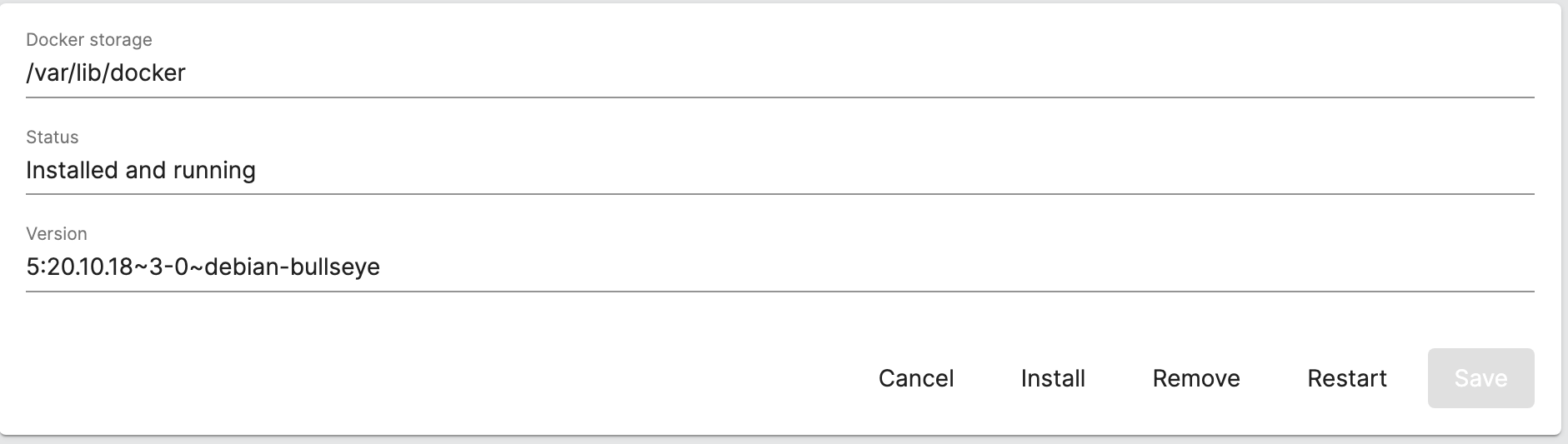Click the "Installed and running" text
This screenshot has height=444, width=1568.
(x=141, y=171)
